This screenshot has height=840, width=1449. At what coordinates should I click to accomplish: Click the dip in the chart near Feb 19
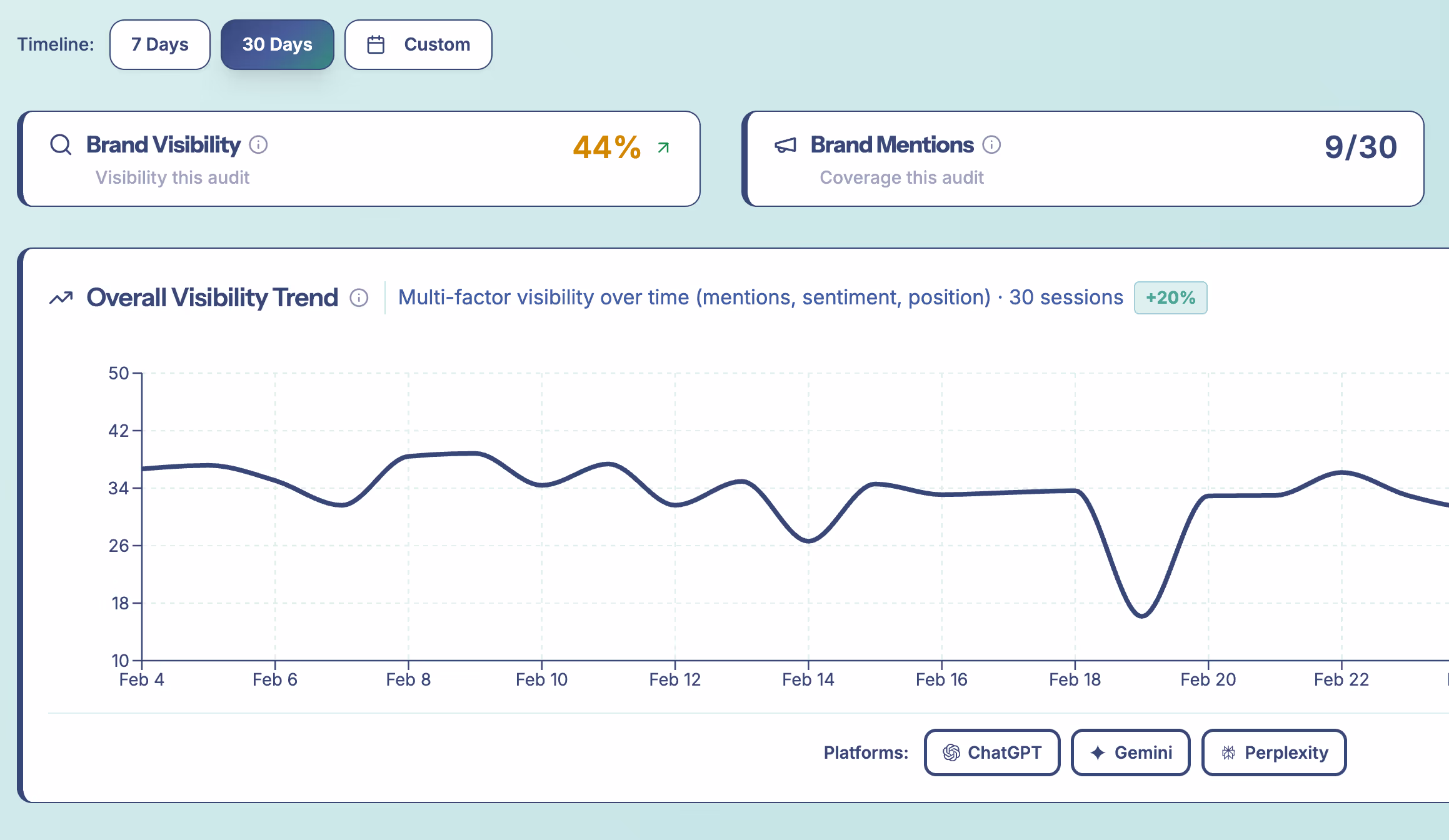pos(1140,614)
